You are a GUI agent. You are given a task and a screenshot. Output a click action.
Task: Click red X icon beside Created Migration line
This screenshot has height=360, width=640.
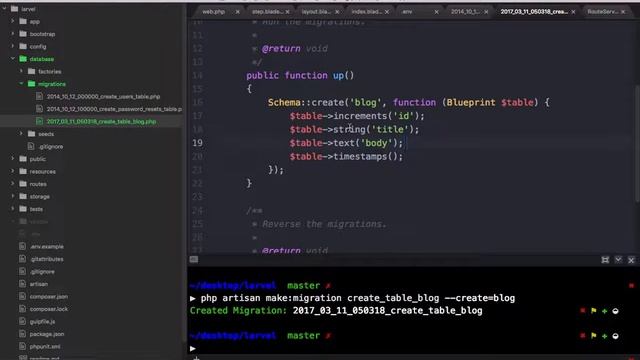click(582, 311)
